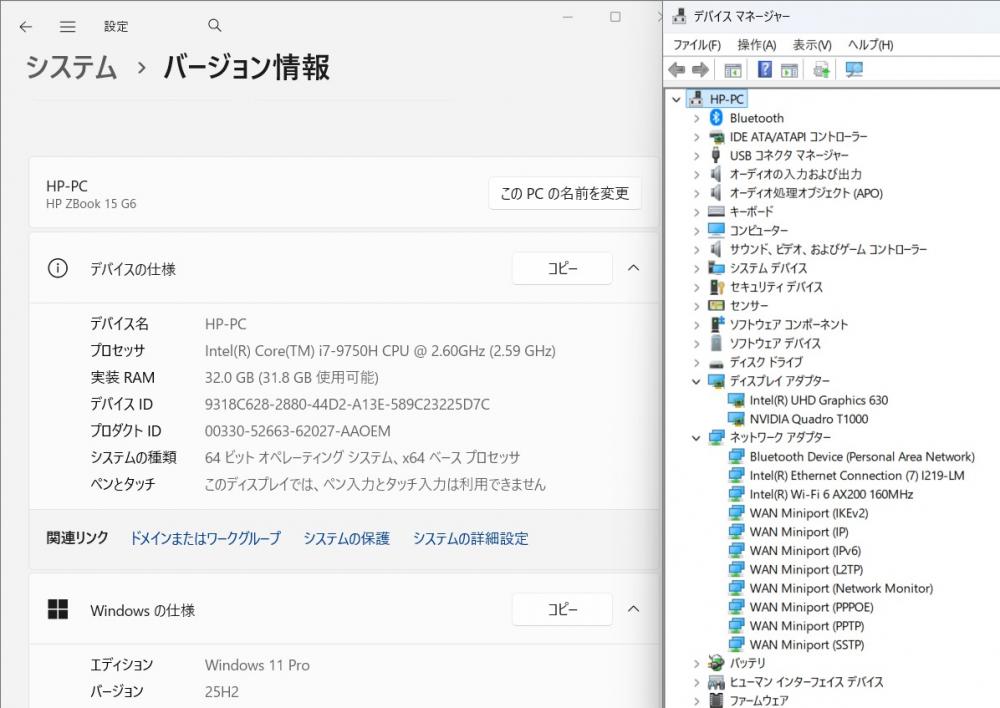This screenshot has height=708, width=1000.
Task: Click the センサー category icon
Action: [716, 306]
